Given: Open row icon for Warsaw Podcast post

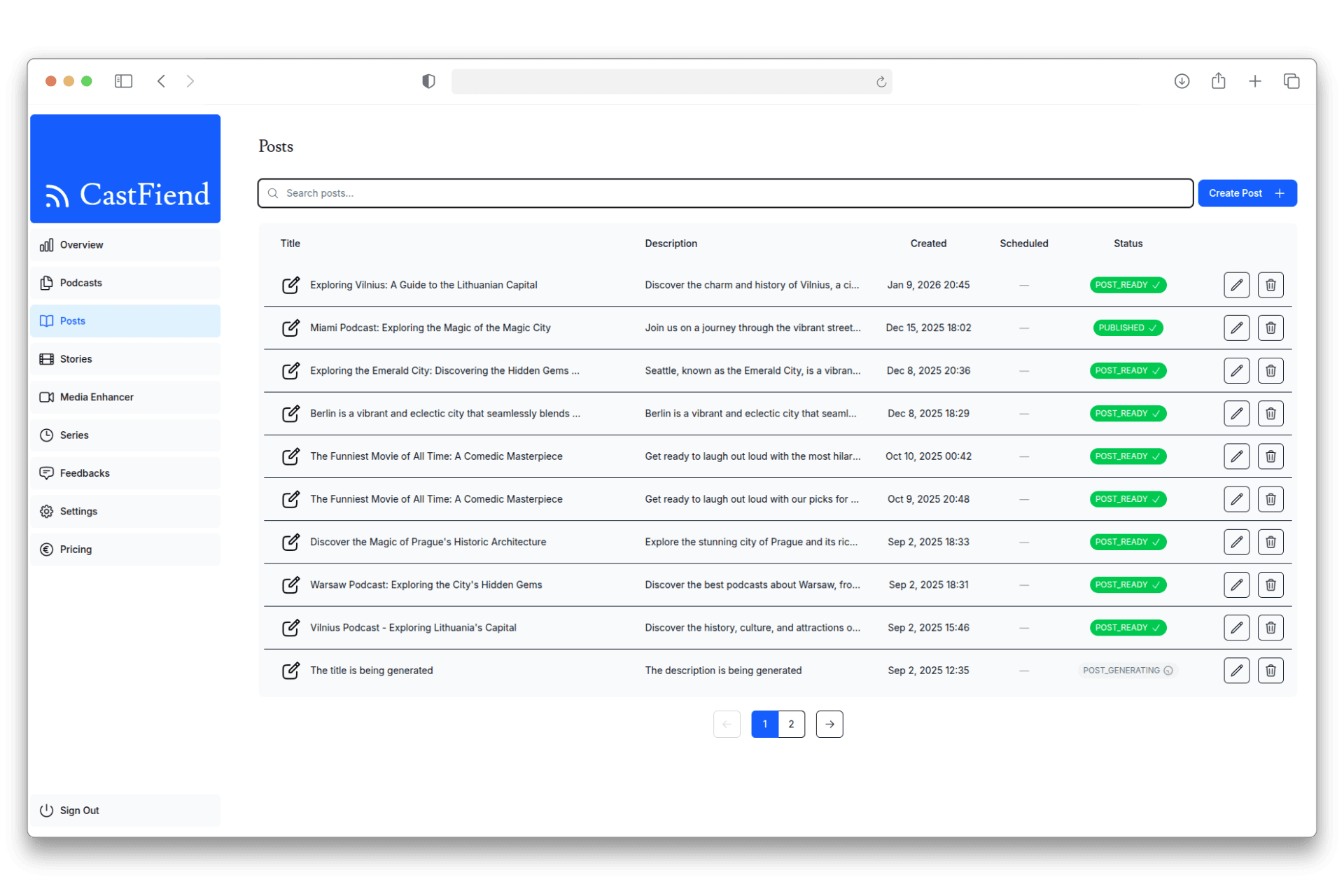Looking at the screenshot, I should coord(290,584).
